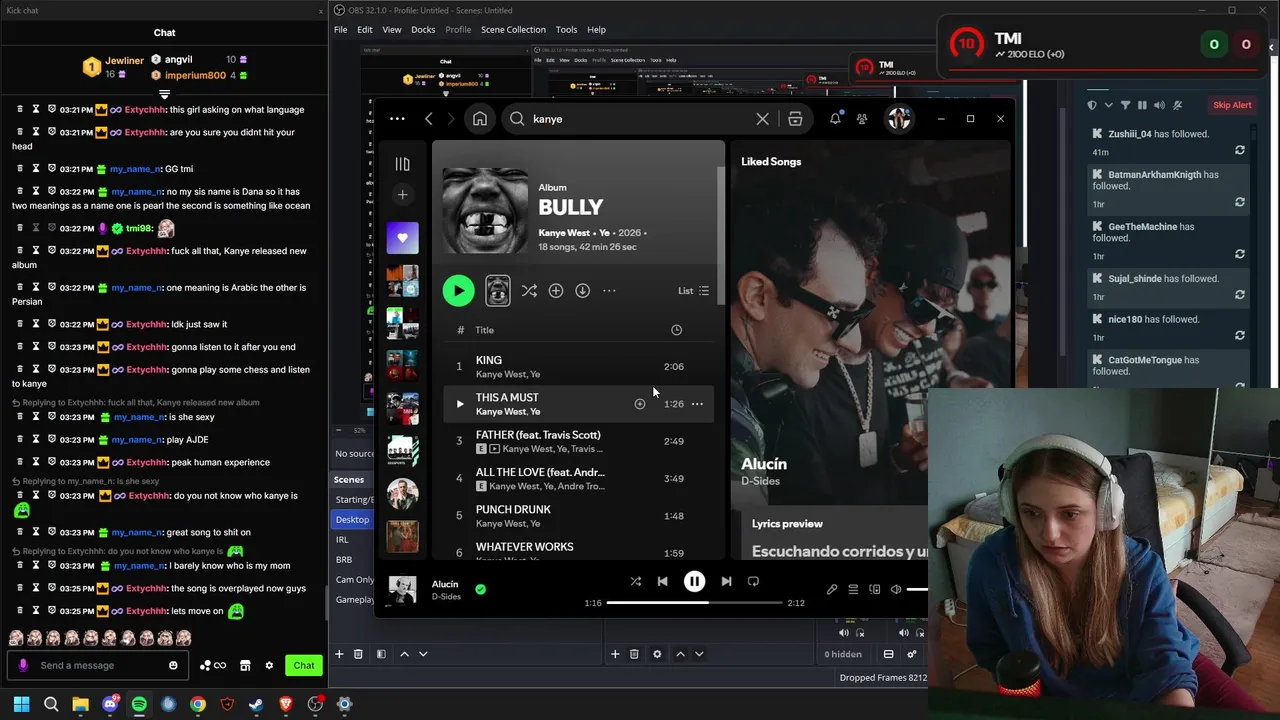Viewport: 1280px width, 720px height.
Task: Open the lyrics microphone icon
Action: click(831, 590)
